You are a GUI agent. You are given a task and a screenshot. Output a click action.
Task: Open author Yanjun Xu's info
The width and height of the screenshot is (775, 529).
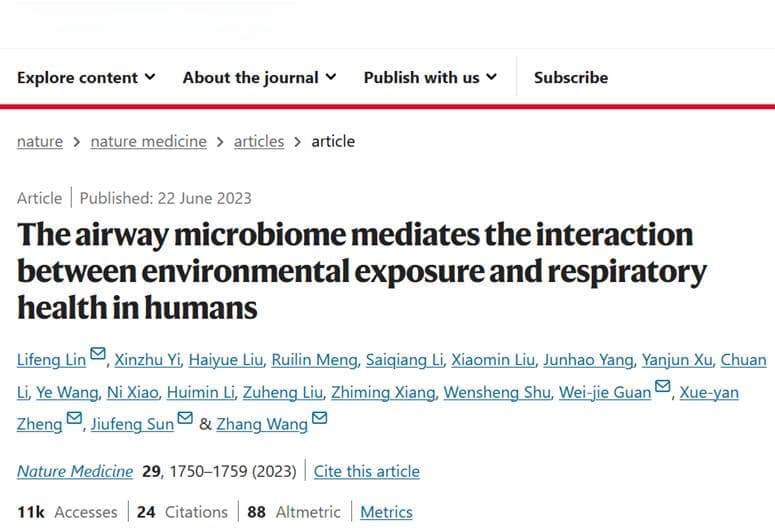677,360
